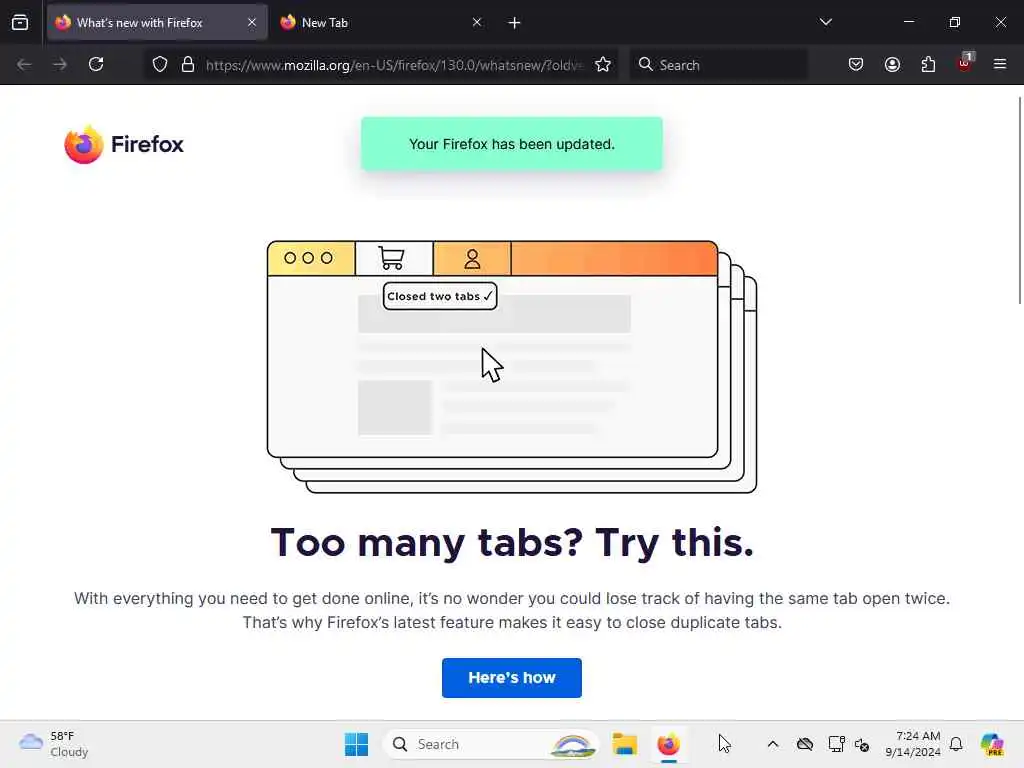Click the browser tabs illustration
The width and height of the screenshot is (1024, 768).
coord(512,366)
